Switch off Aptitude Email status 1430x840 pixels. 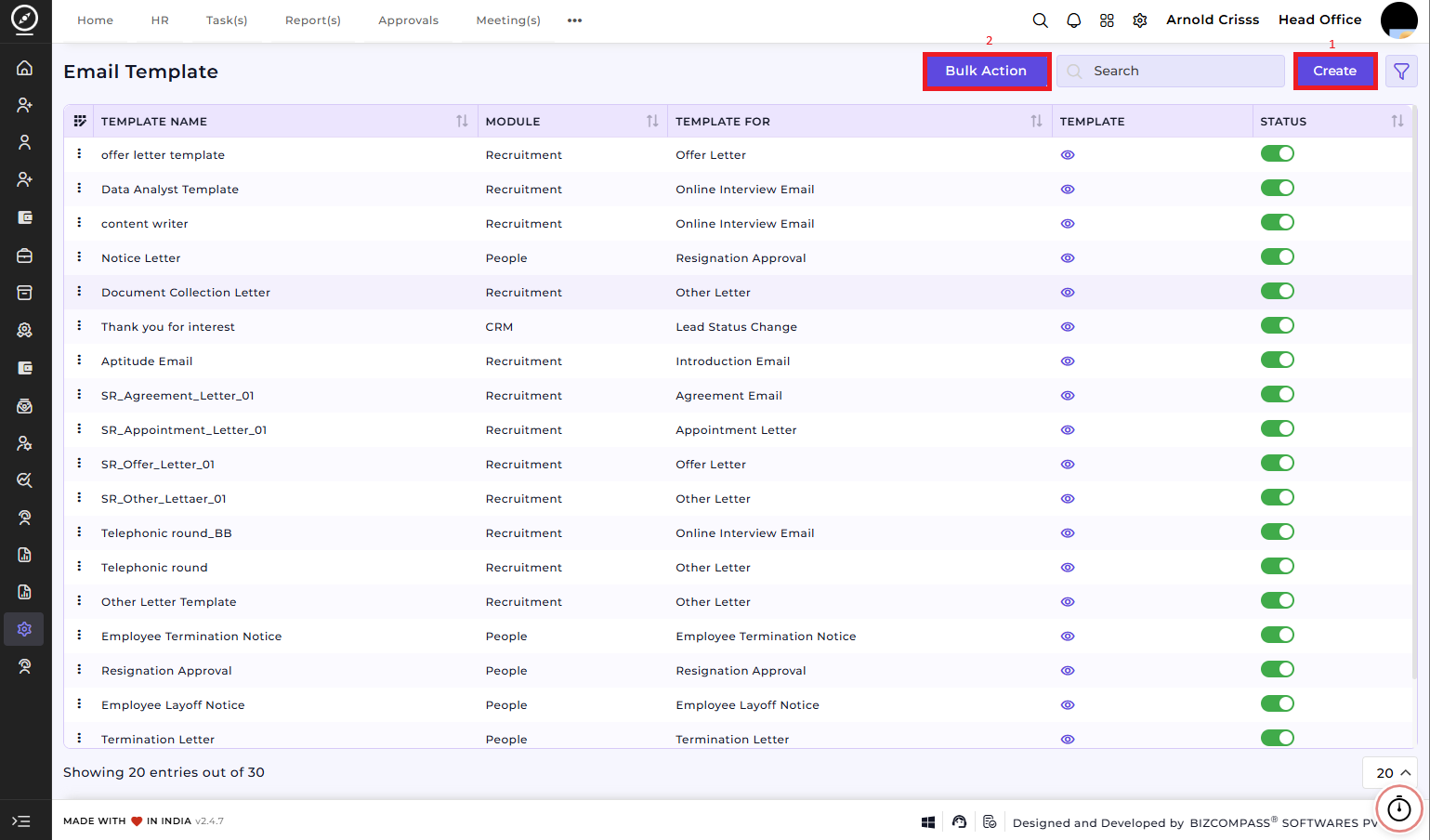1278,360
